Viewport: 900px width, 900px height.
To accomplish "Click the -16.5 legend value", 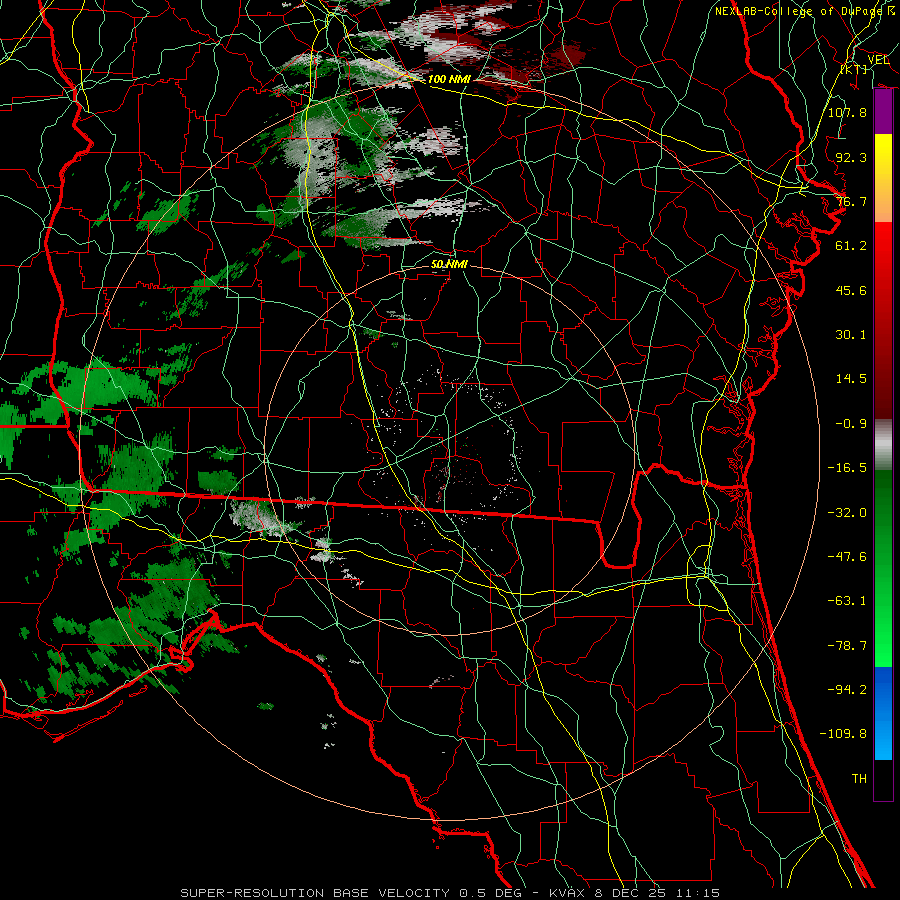I will click(847, 468).
